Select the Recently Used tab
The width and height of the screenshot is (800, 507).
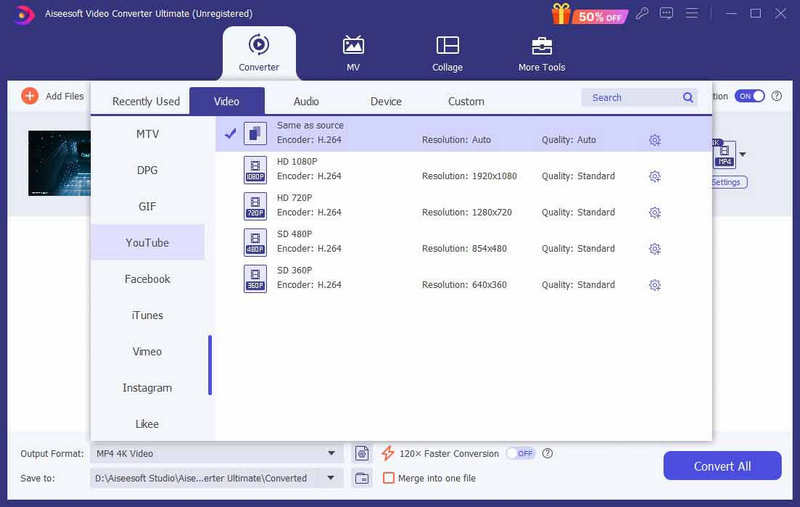point(146,102)
